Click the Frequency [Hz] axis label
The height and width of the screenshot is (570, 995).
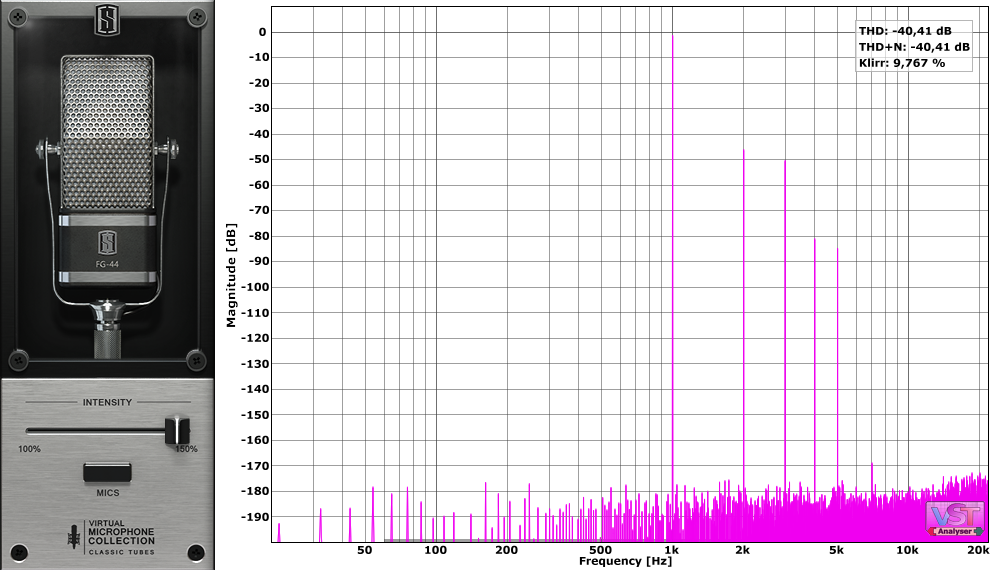625,561
